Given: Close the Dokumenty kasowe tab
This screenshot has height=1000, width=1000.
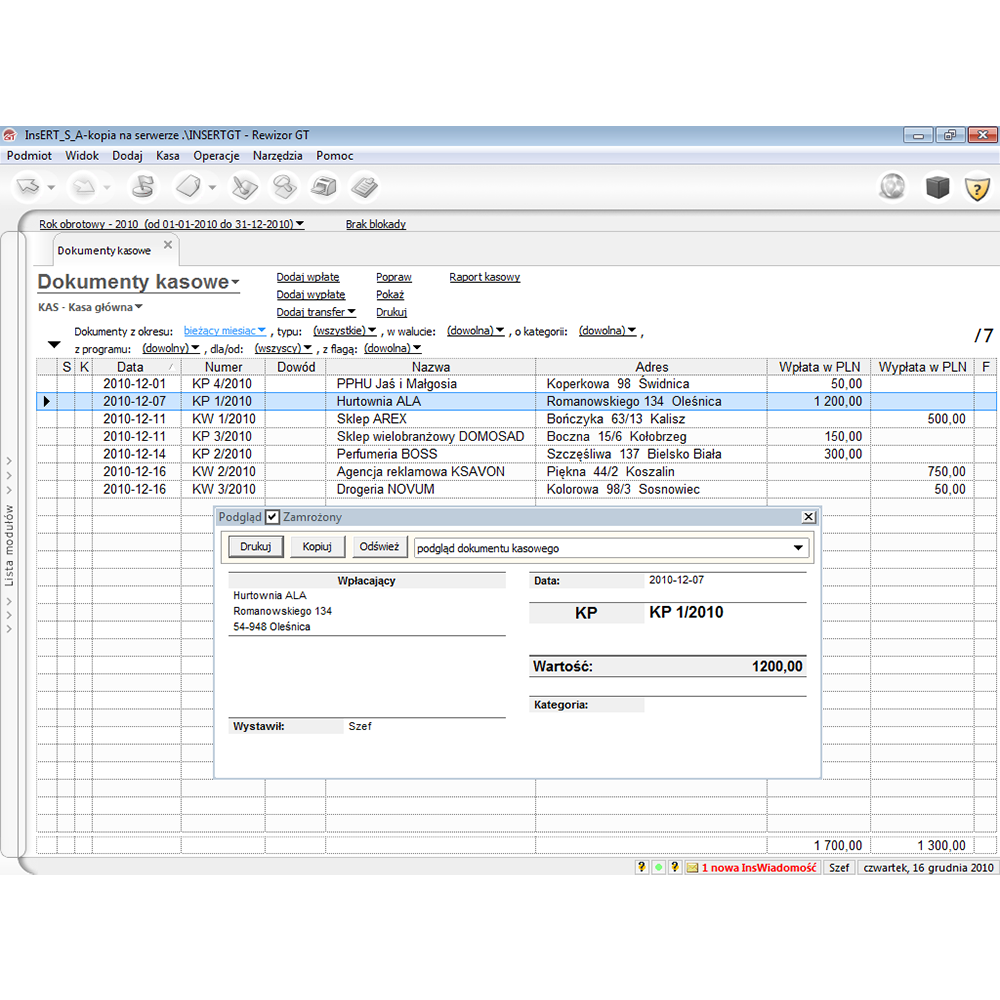Looking at the screenshot, I should [x=168, y=245].
